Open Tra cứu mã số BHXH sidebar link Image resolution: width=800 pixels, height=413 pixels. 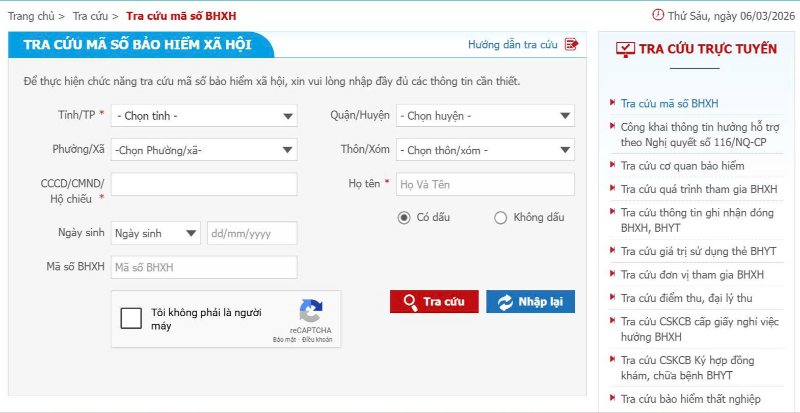[x=669, y=104]
